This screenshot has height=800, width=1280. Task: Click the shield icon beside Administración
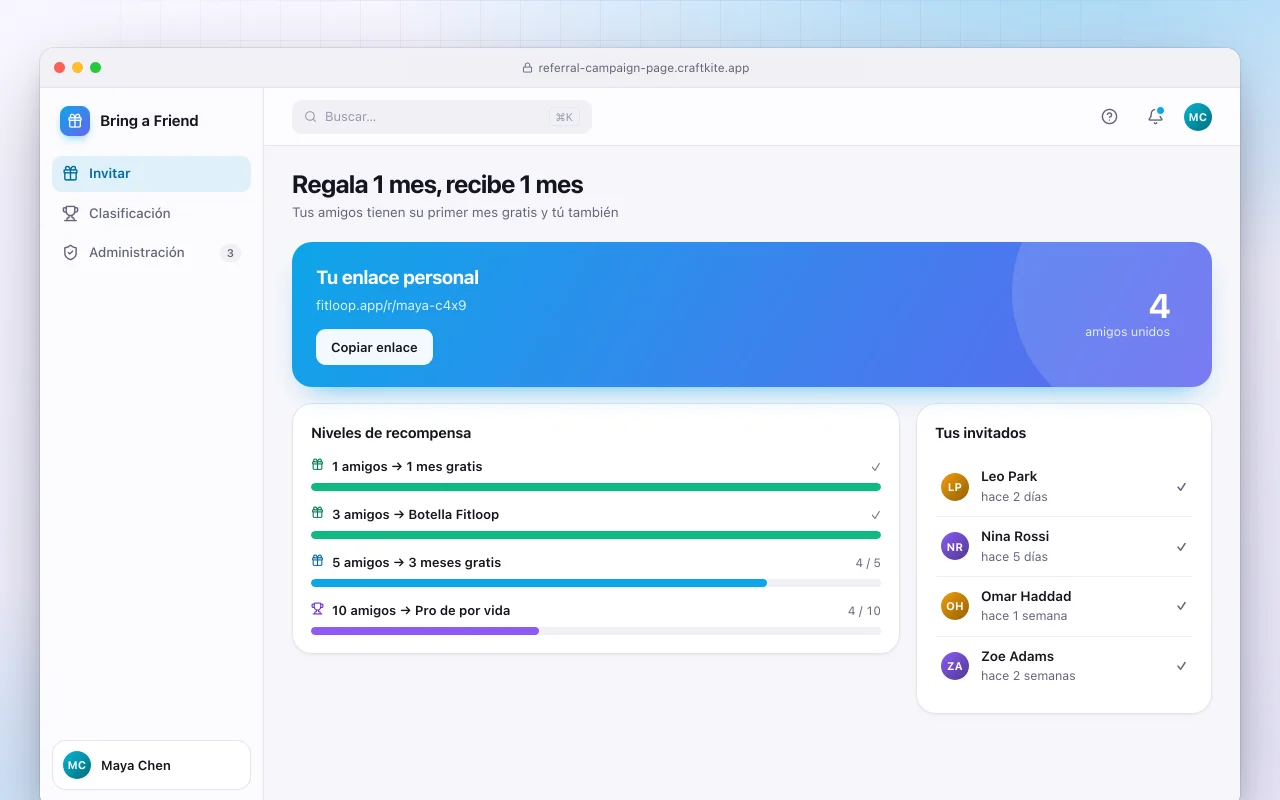(70, 253)
